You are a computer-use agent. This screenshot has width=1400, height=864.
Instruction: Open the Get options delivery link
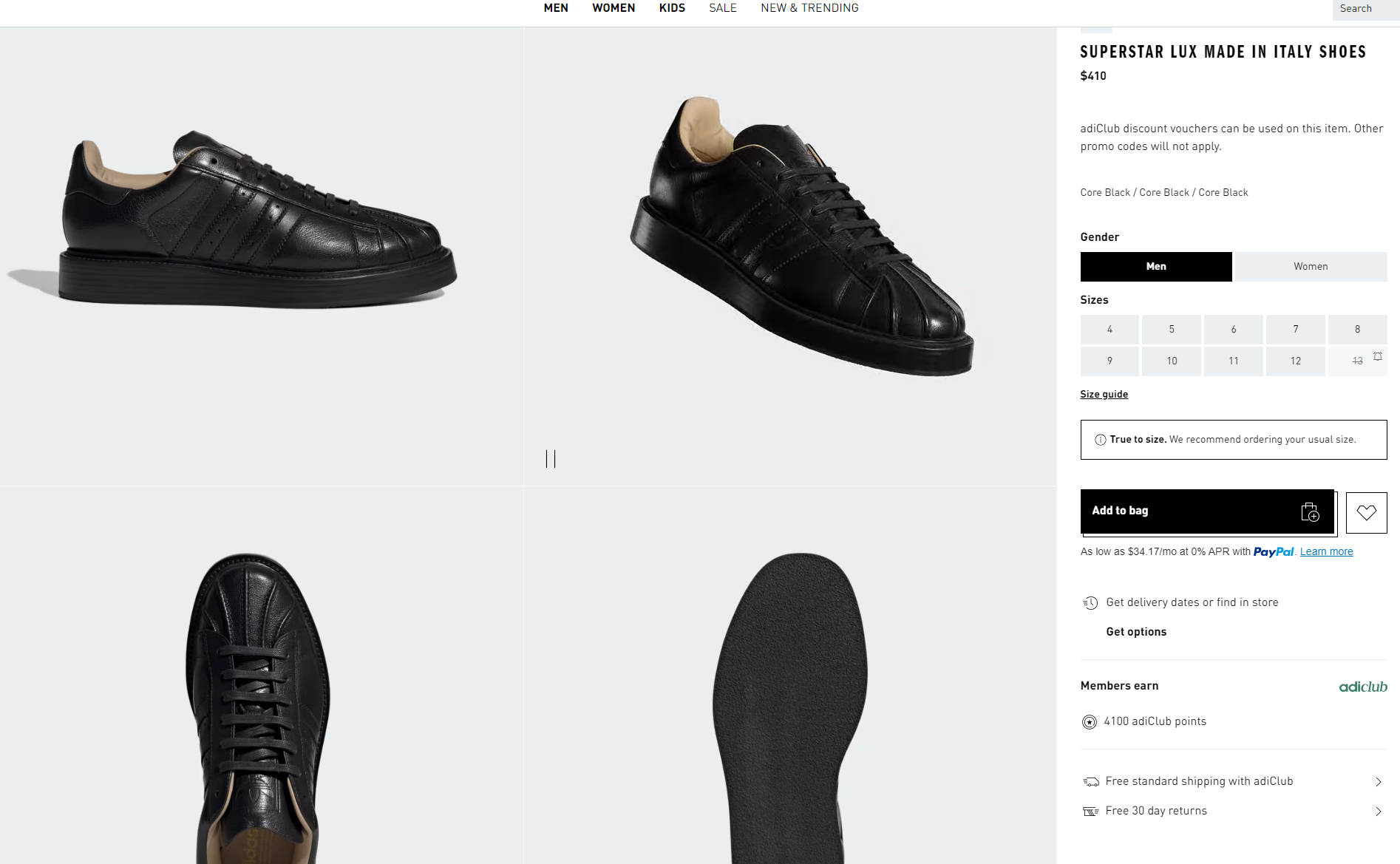(x=1136, y=632)
